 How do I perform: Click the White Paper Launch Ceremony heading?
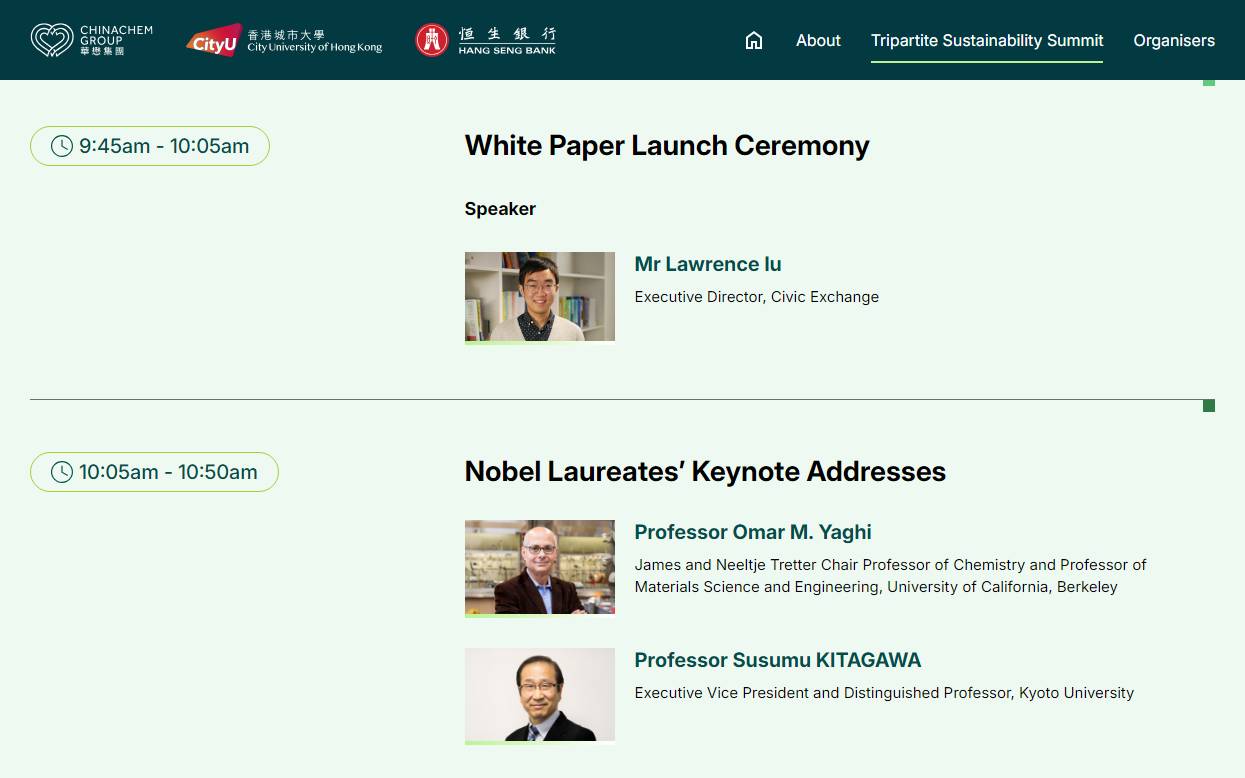click(x=667, y=146)
